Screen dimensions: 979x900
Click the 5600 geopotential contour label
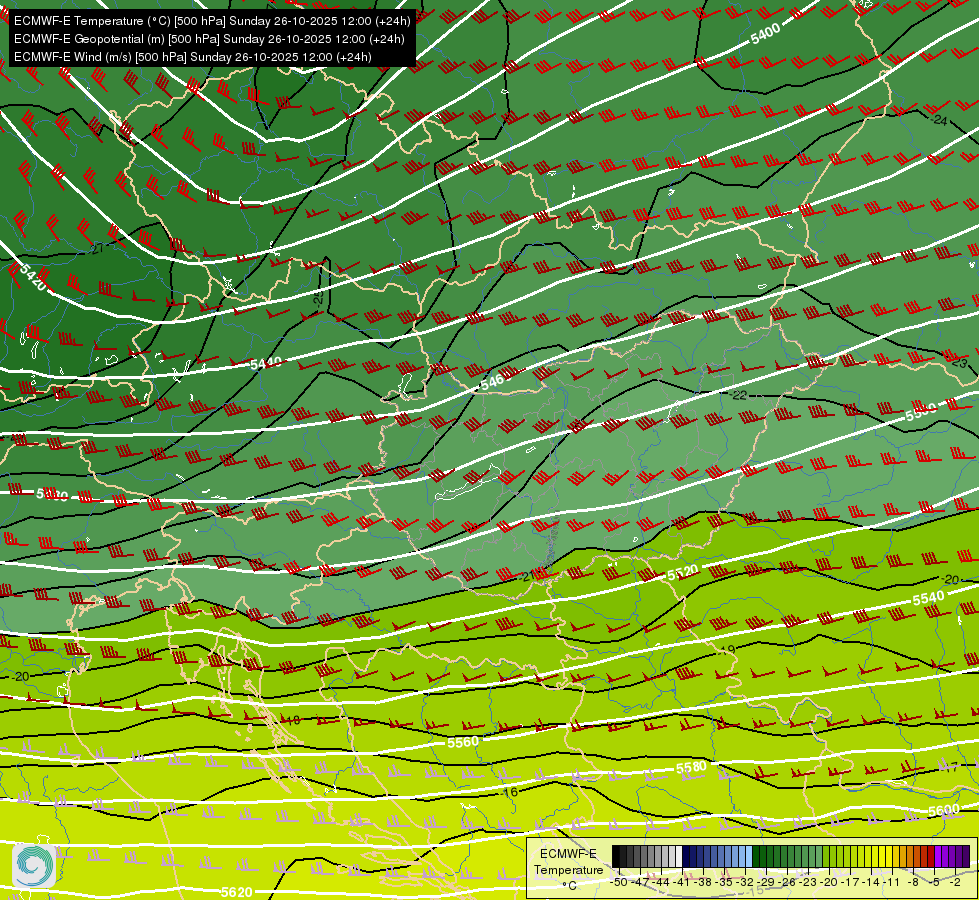click(943, 811)
